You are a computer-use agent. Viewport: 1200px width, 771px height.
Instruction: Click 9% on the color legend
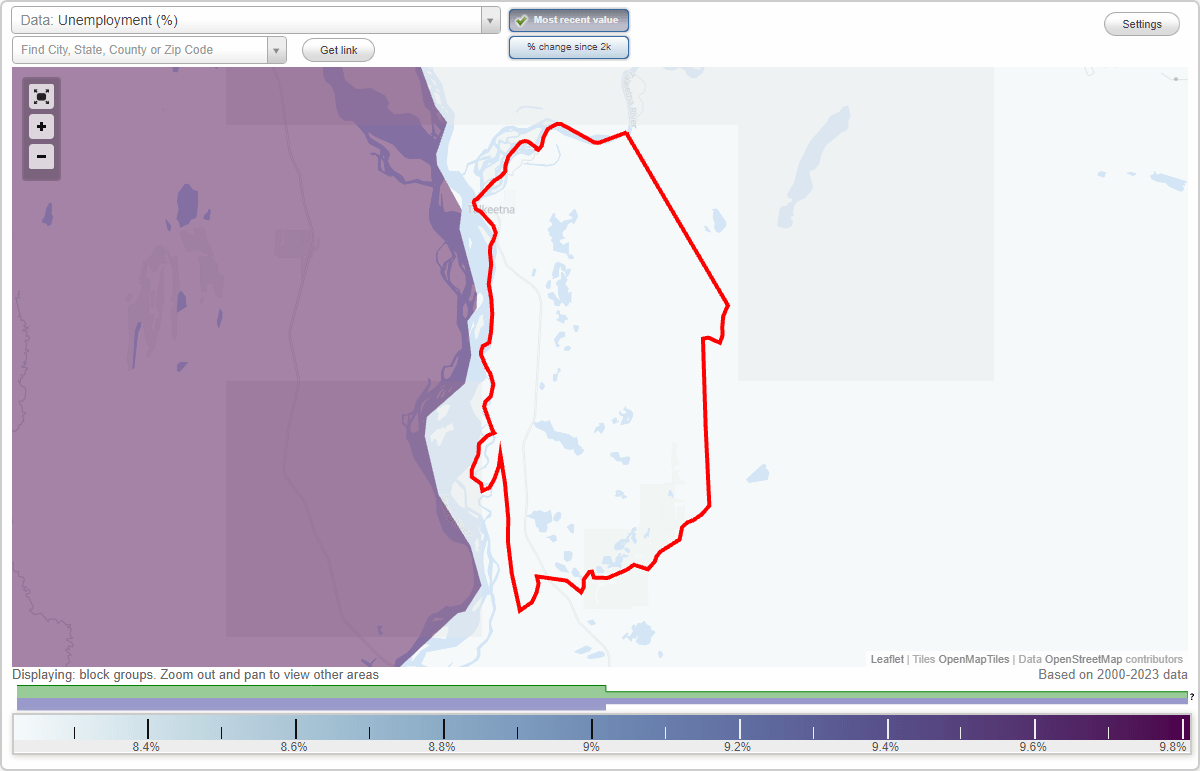point(591,746)
